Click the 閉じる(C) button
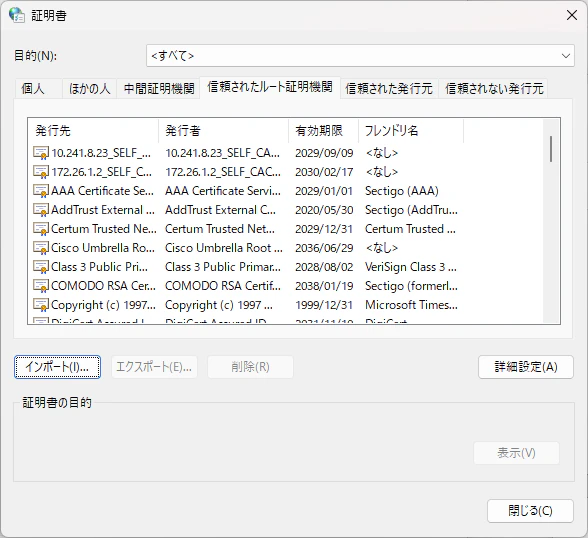The height and width of the screenshot is (538, 588). point(530,511)
